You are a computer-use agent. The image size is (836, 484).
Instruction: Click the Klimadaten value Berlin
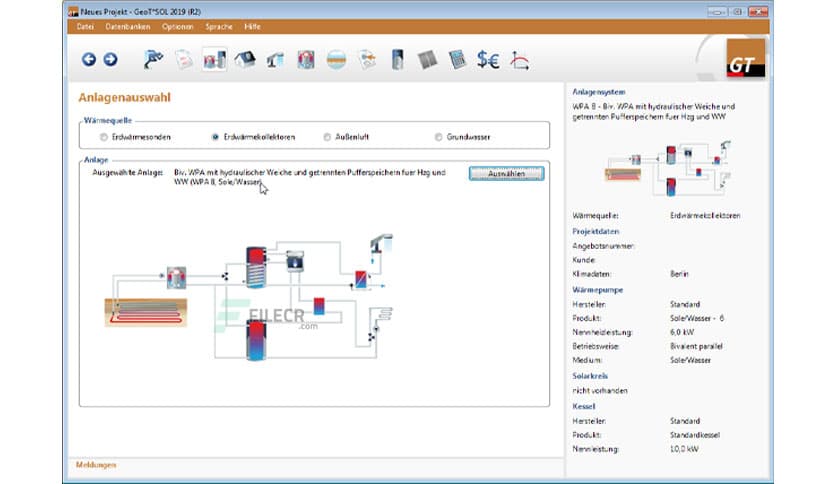click(679, 274)
